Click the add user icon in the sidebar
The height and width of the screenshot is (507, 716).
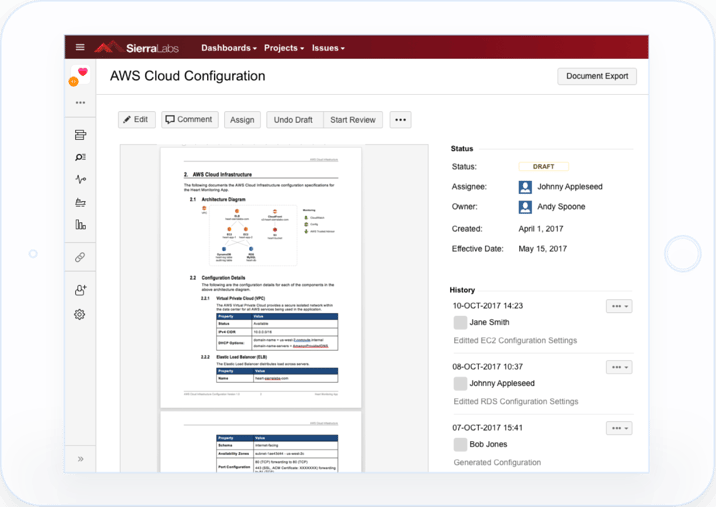[80, 290]
